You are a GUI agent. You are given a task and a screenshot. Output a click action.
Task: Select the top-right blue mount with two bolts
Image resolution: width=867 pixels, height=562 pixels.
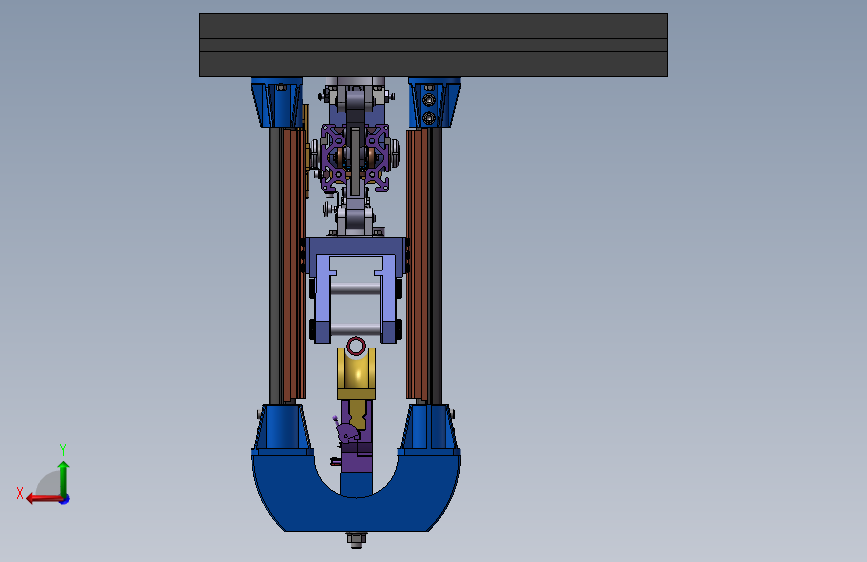click(x=434, y=103)
